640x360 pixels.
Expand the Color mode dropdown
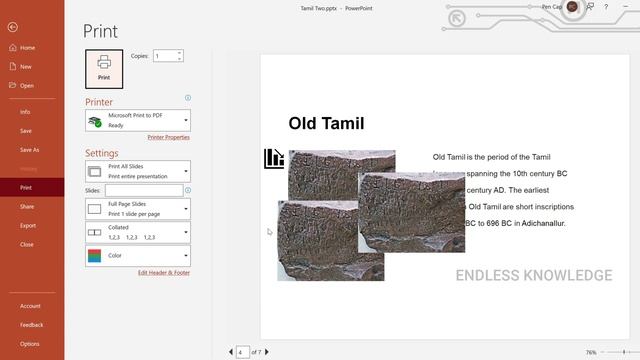tap(138, 256)
